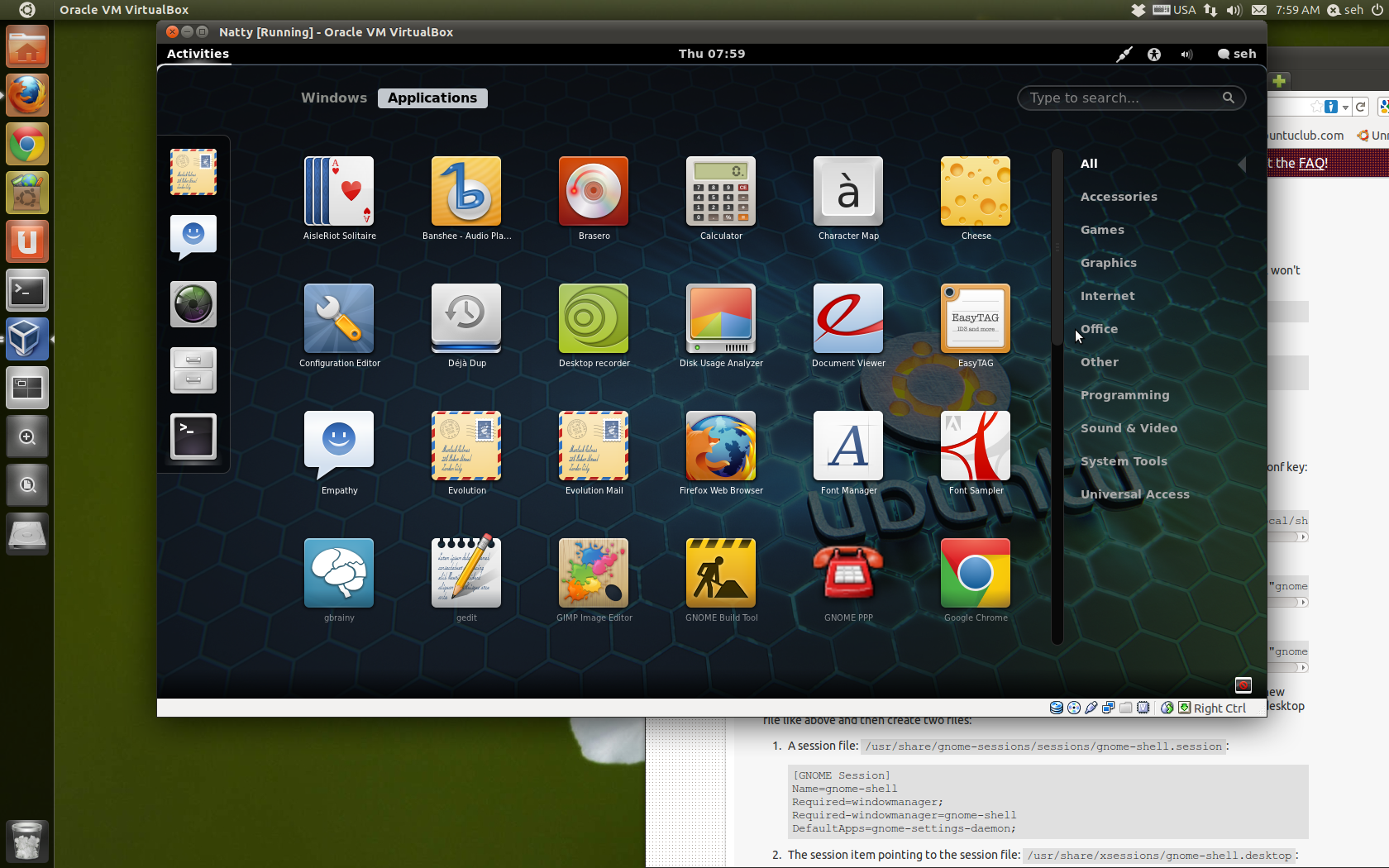Open the System Tools category
The height and width of the screenshot is (868, 1389).
[1124, 461]
